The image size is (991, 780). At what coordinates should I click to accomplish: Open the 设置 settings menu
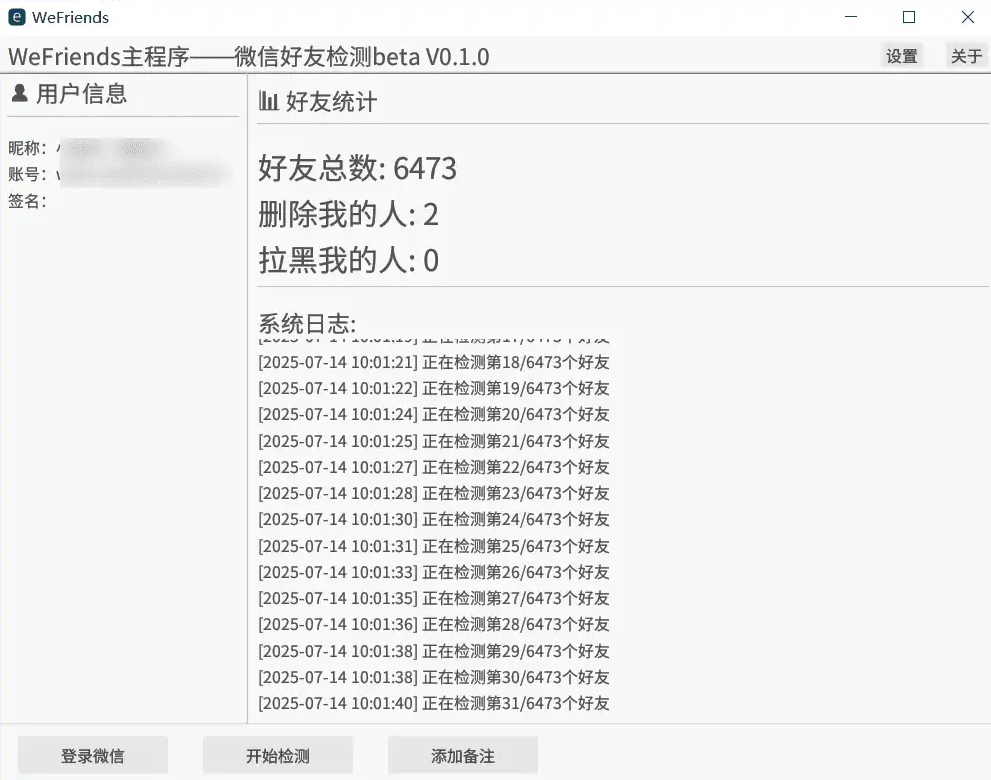coord(901,56)
